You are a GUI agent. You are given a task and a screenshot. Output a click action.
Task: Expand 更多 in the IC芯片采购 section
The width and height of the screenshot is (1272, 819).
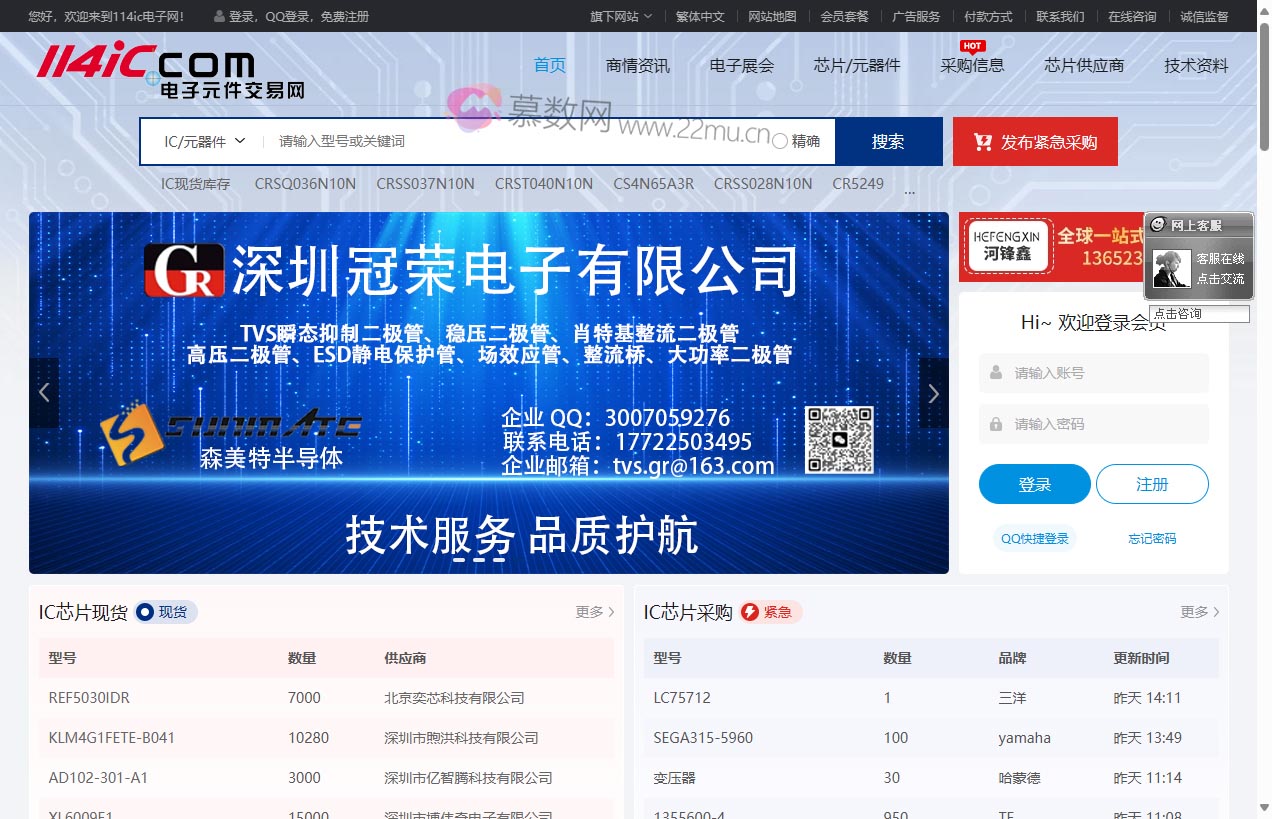pyautogui.click(x=1199, y=612)
